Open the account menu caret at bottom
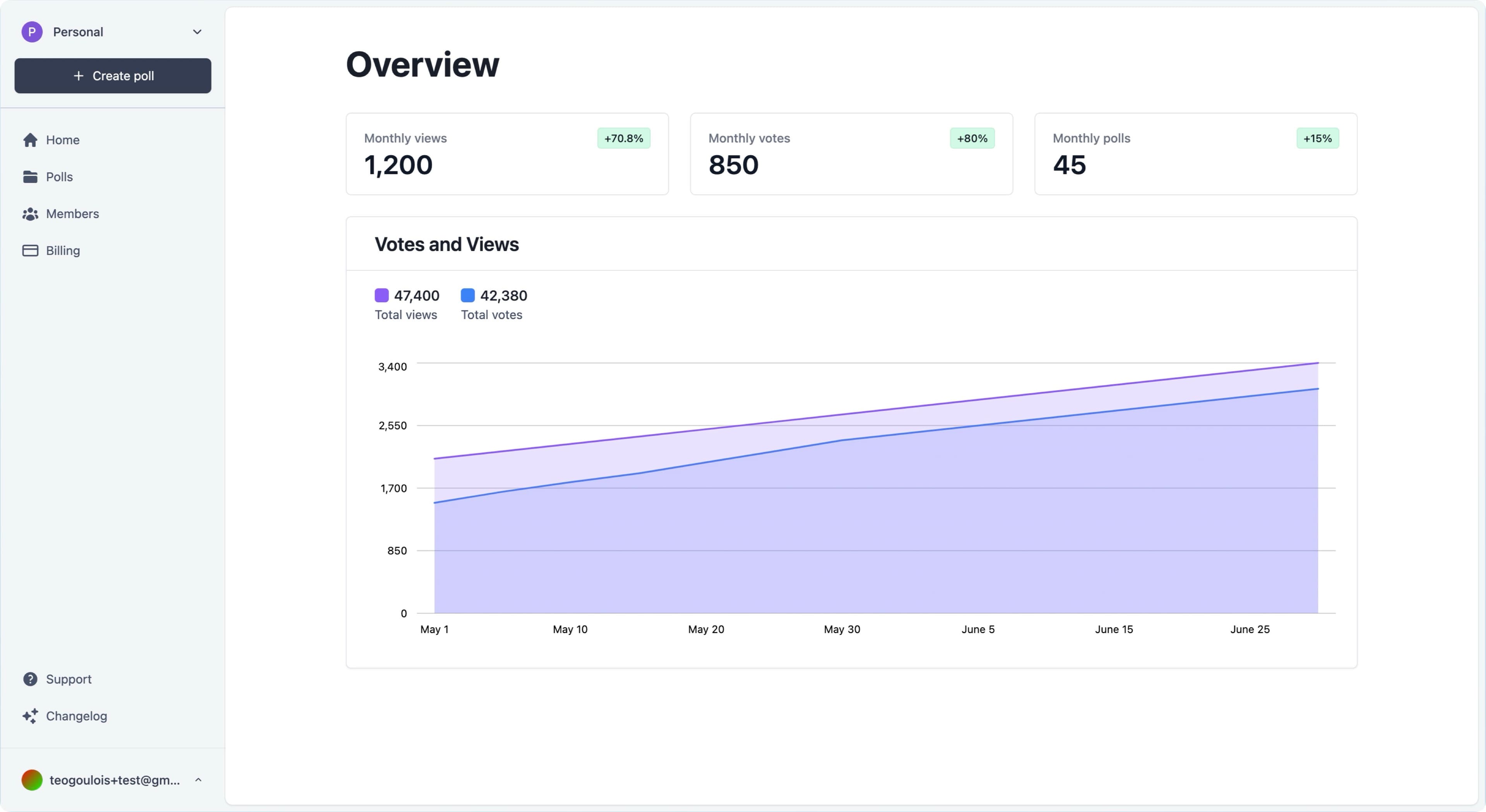Viewport: 1486px width, 812px height. click(x=199, y=780)
